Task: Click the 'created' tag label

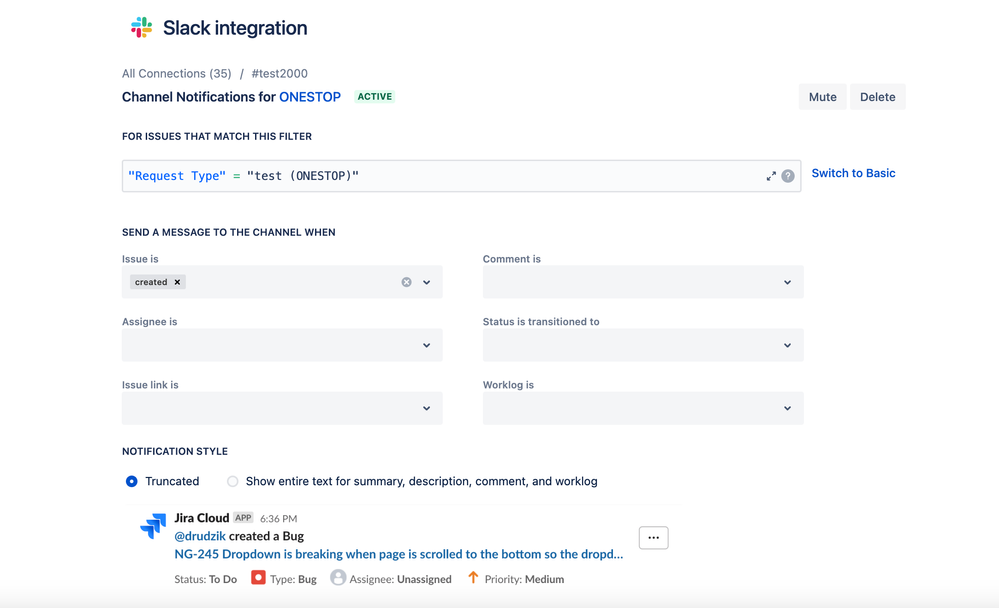Action: [151, 282]
